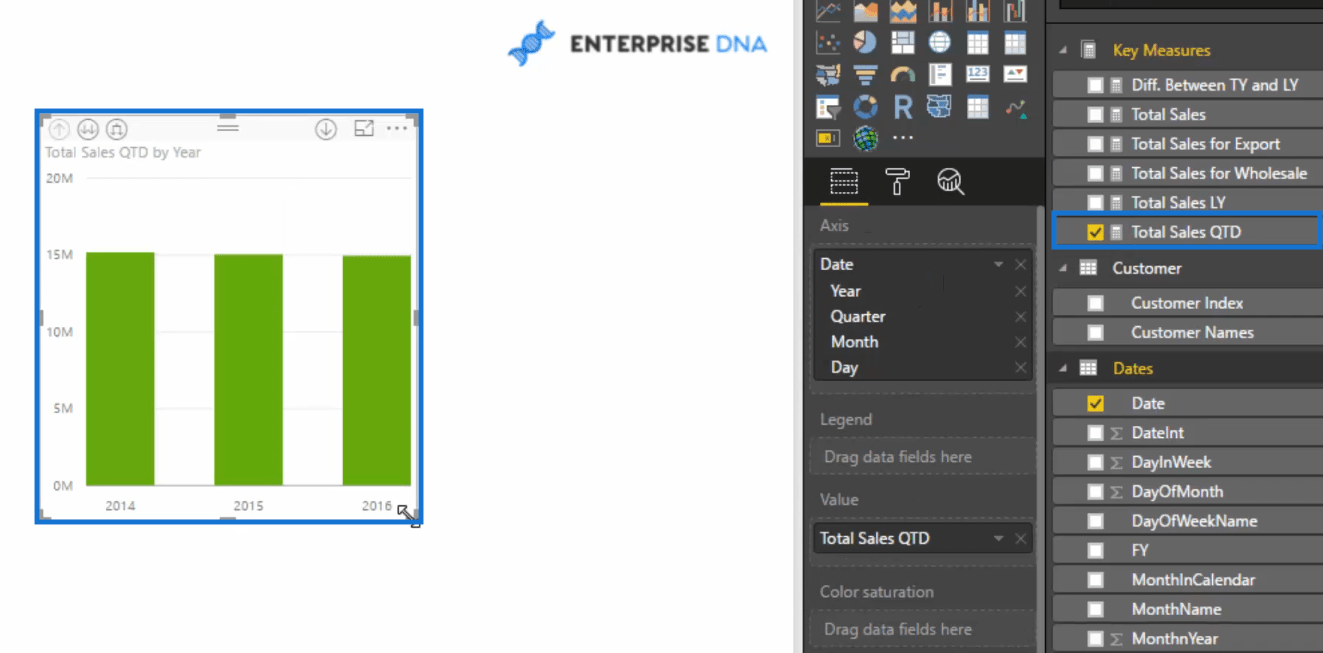Click Color saturation drag data fields box
The height and width of the screenshot is (653, 1323).
(x=923, y=629)
